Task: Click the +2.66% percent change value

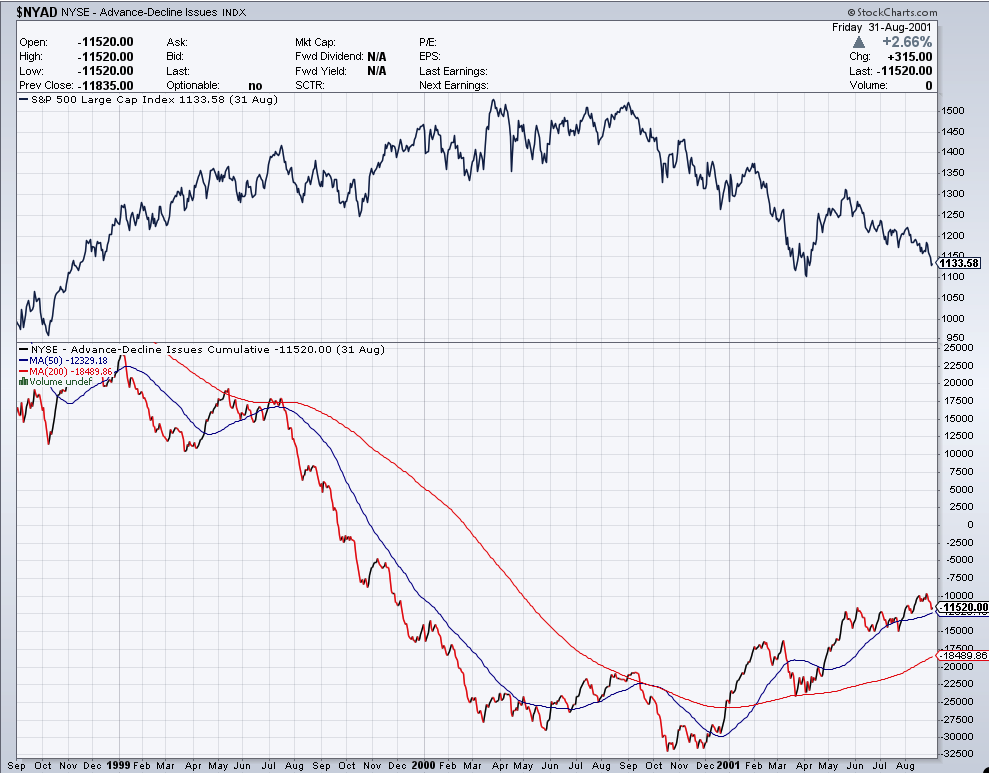Action: (x=906, y=43)
